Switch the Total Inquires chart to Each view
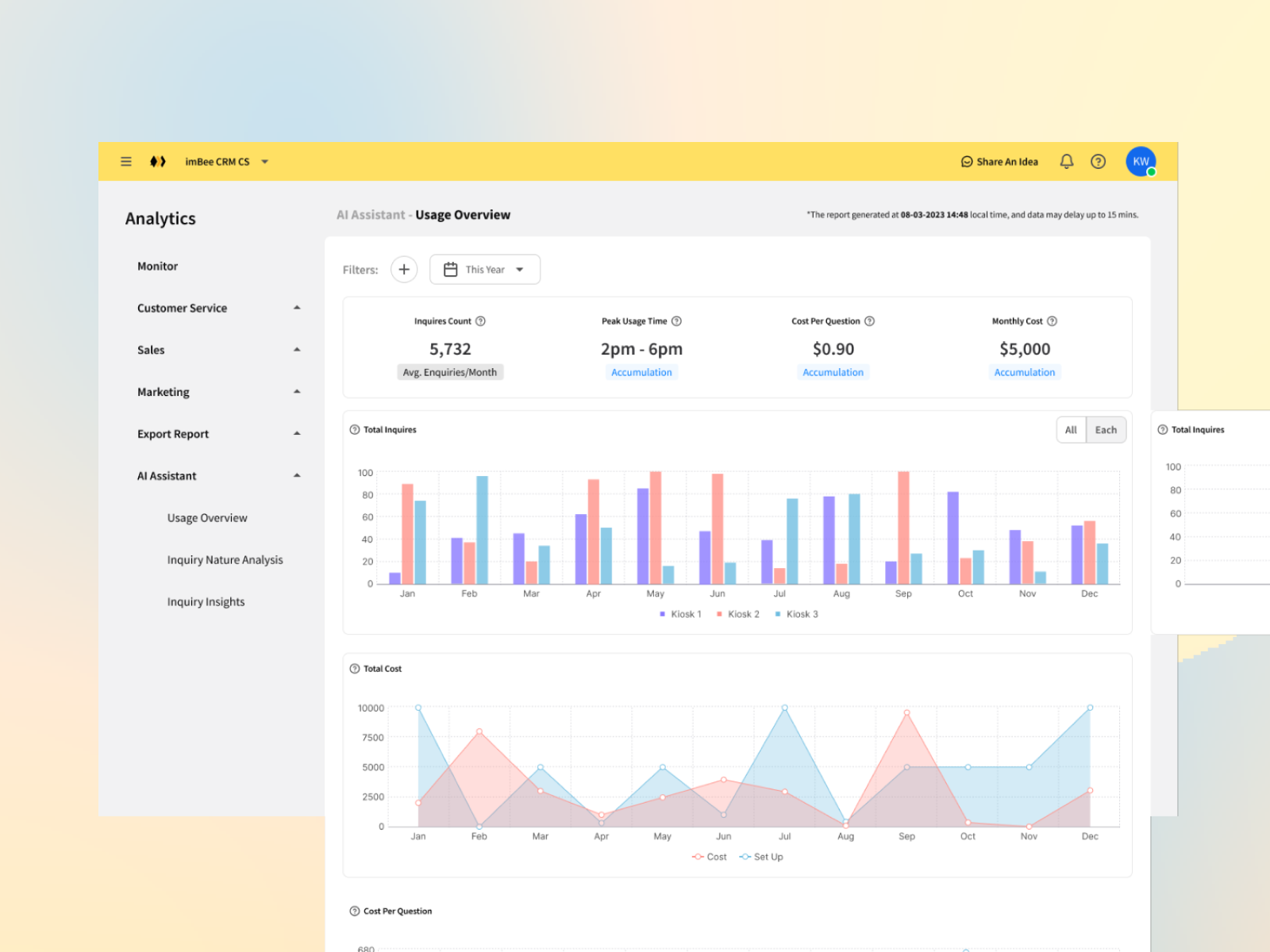1270x952 pixels. coord(1106,429)
